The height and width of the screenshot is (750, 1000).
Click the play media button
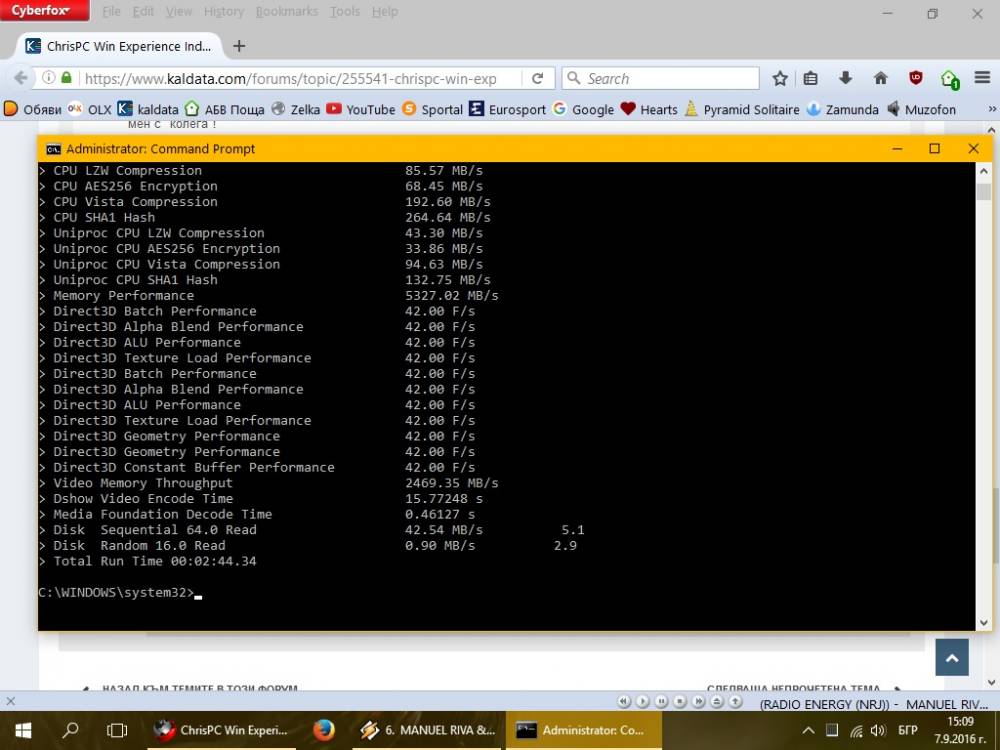point(642,701)
